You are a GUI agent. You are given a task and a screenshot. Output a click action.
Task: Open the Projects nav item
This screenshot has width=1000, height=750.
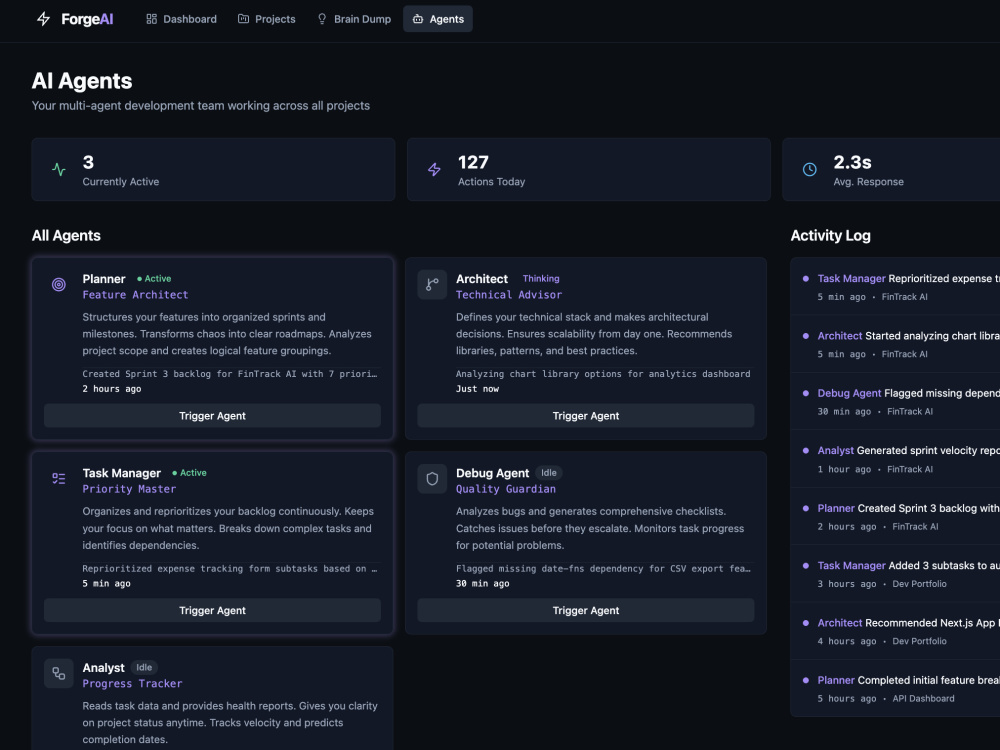pos(267,19)
